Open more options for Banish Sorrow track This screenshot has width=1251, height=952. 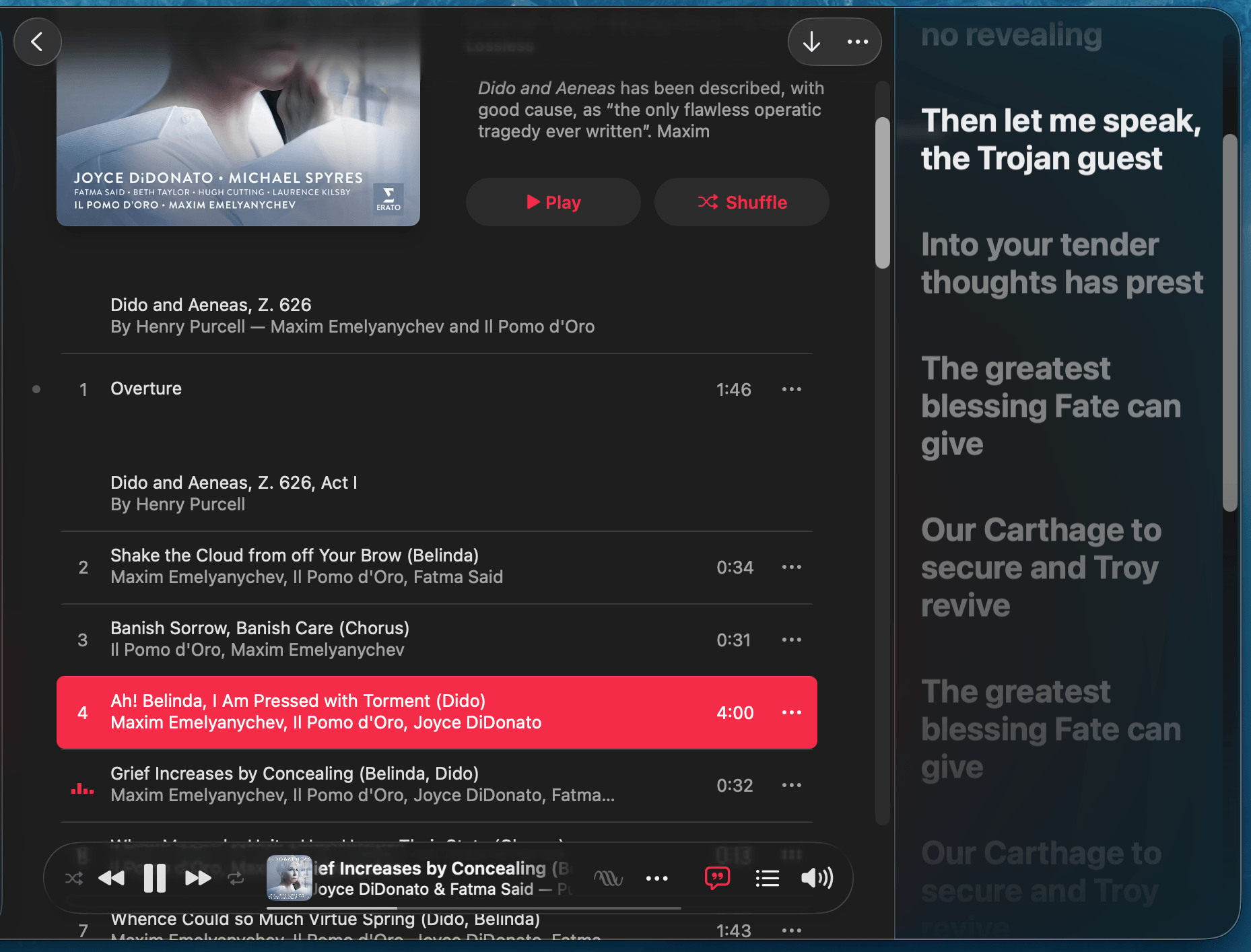791,640
